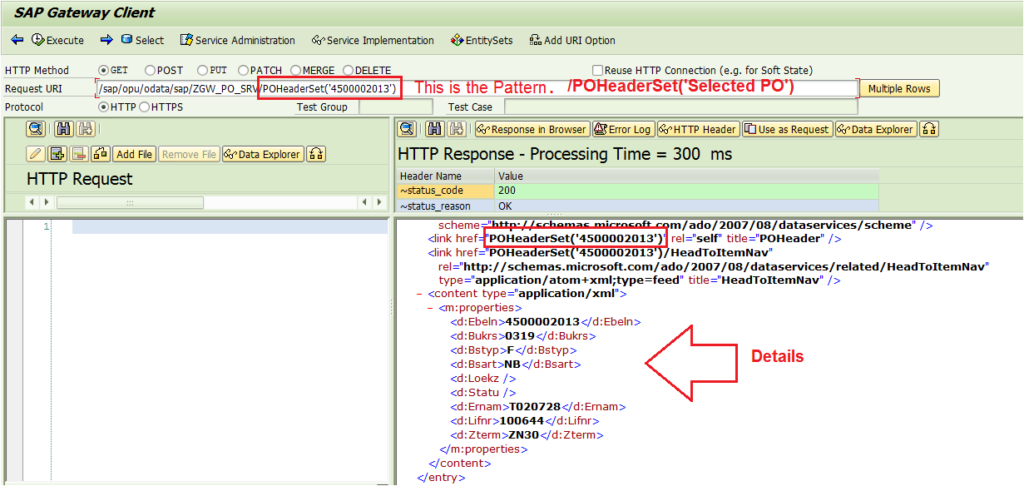The height and width of the screenshot is (486, 1024).
Task: Click the d:Ernam value T020728
Action: (536, 406)
